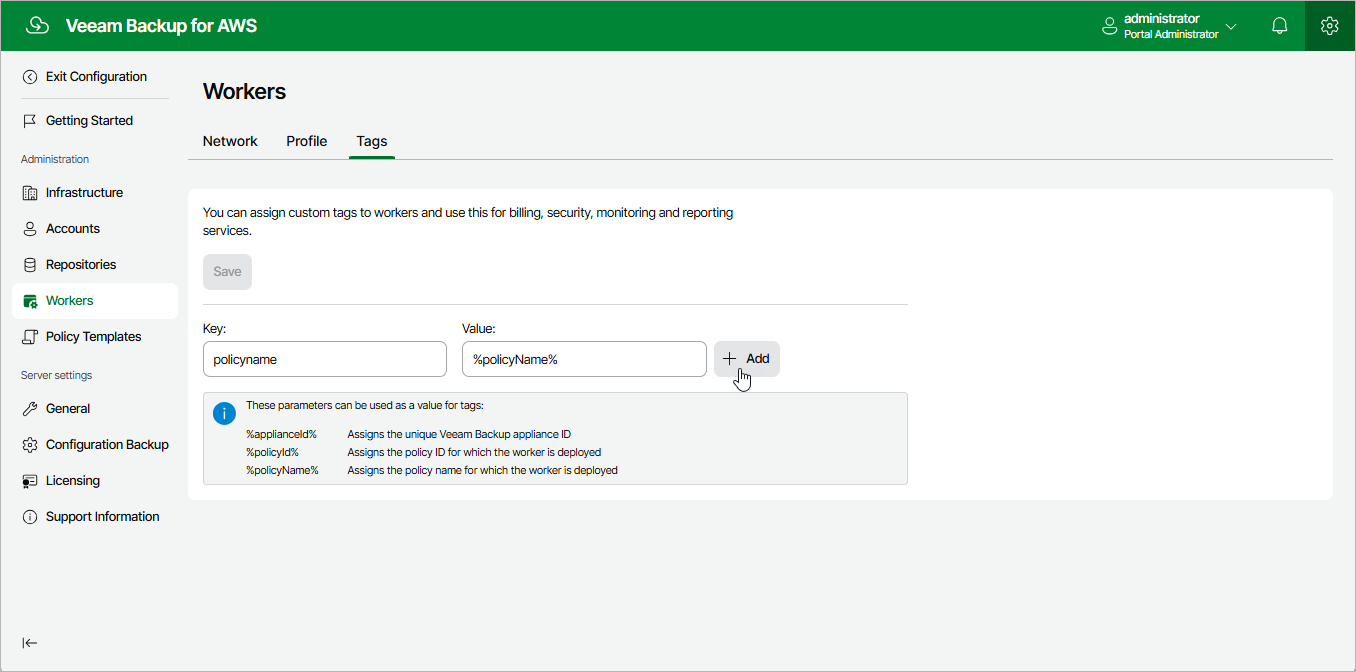Click the Support Information info icon
Screen dimensions: 1356x672
(x=30, y=517)
